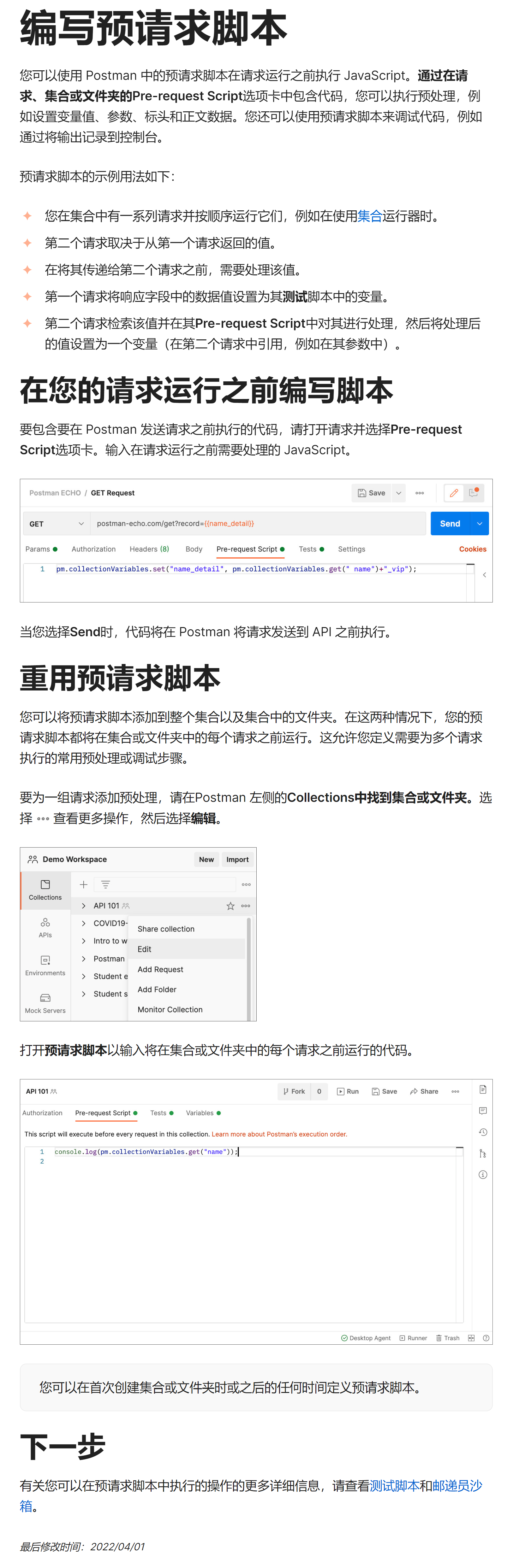Image resolution: width=513 pixels, height=1568 pixels.
Task: Open the three-dot options in GET Request header
Action: pyautogui.click(x=420, y=493)
